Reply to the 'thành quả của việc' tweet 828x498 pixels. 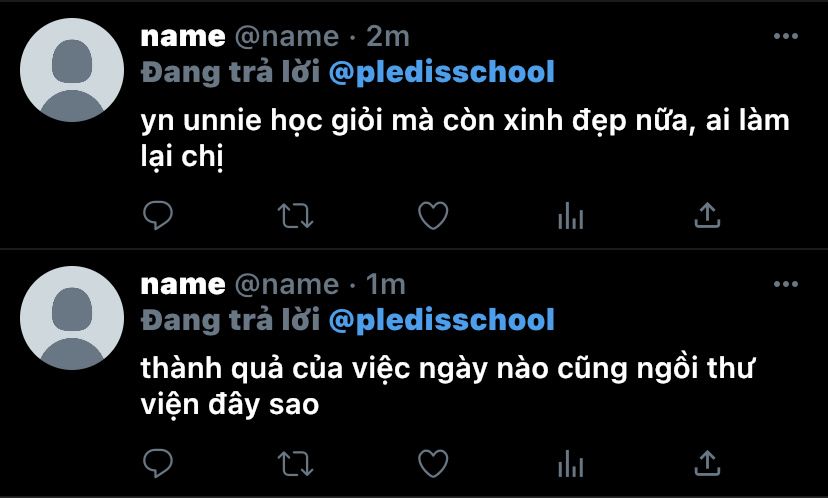pos(158,463)
